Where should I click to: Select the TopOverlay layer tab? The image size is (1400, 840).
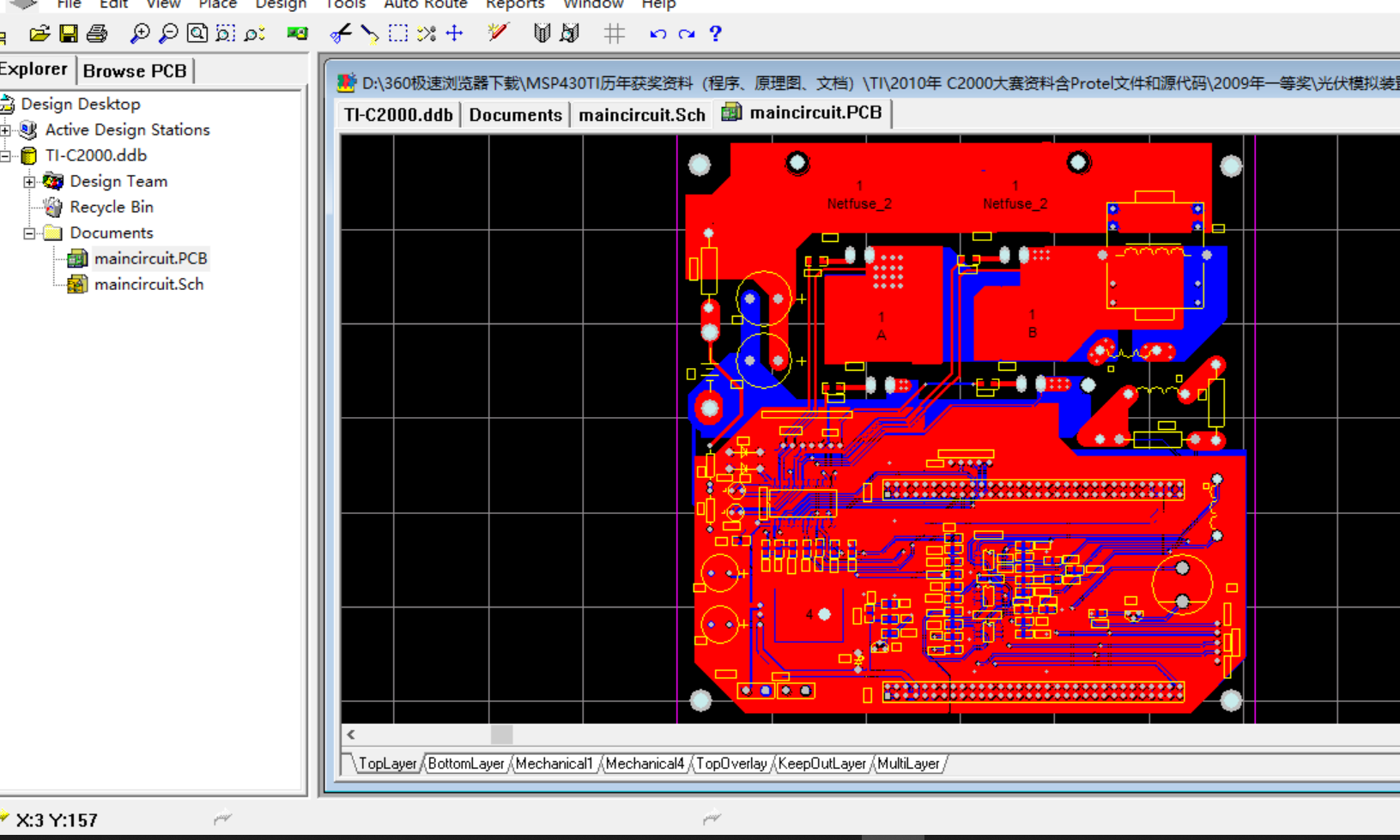coord(731,764)
